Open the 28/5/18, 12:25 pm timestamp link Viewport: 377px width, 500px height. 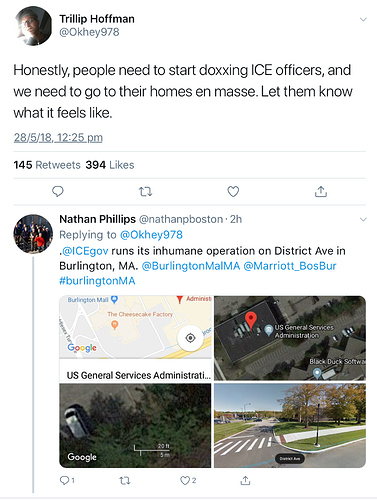click(58, 137)
